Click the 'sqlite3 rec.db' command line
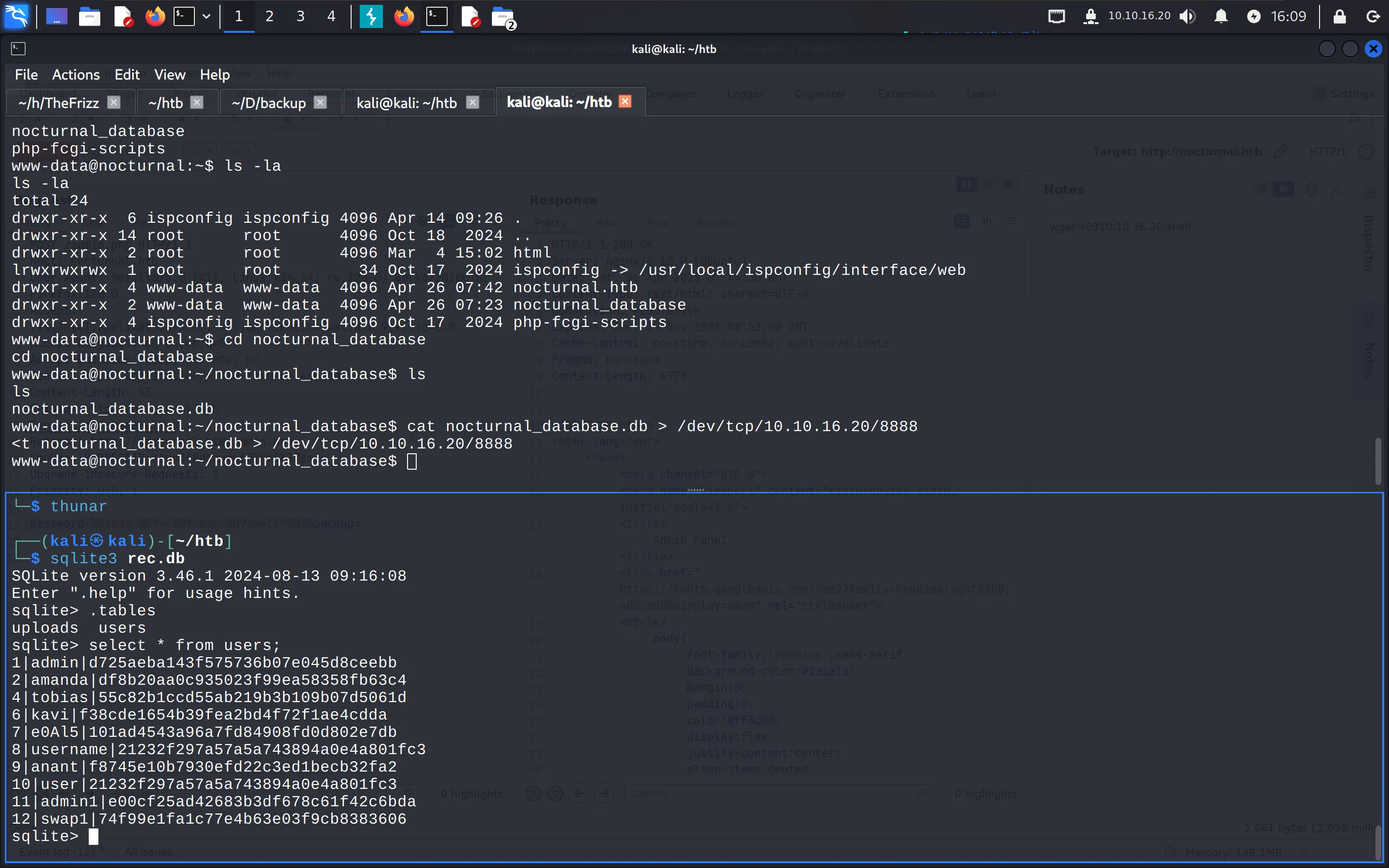This screenshot has width=1389, height=868. (x=117, y=558)
